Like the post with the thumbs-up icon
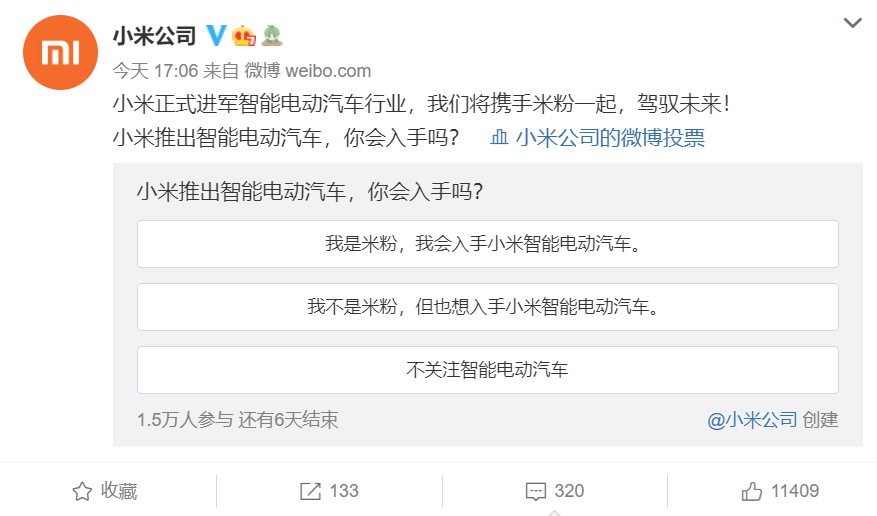The height and width of the screenshot is (516, 877). [x=752, y=491]
